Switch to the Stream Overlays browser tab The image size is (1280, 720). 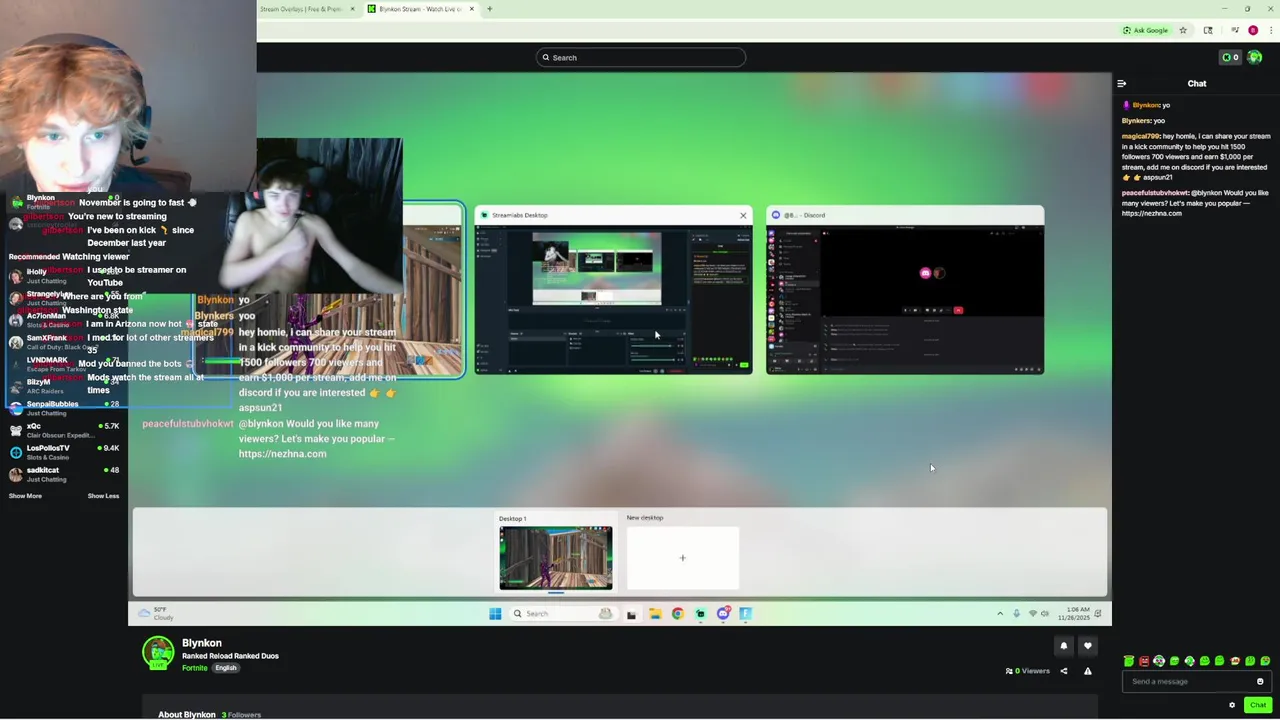coord(307,9)
